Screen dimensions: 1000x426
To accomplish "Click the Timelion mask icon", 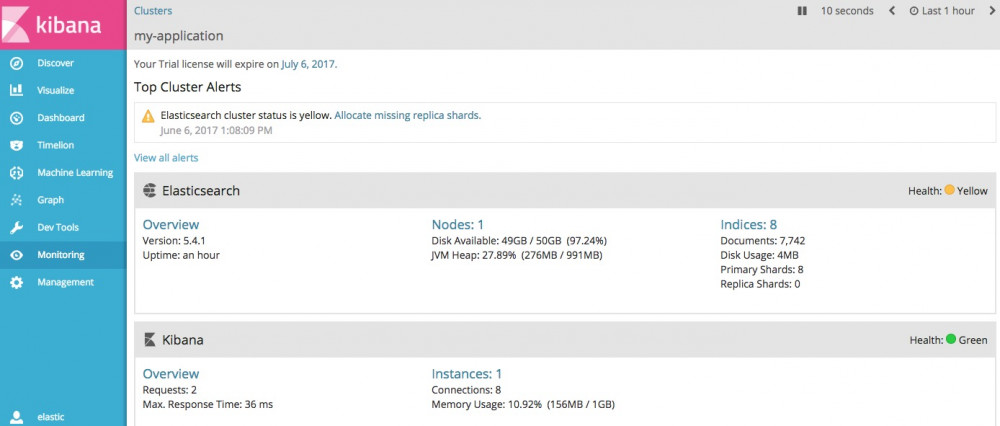I will (17, 145).
